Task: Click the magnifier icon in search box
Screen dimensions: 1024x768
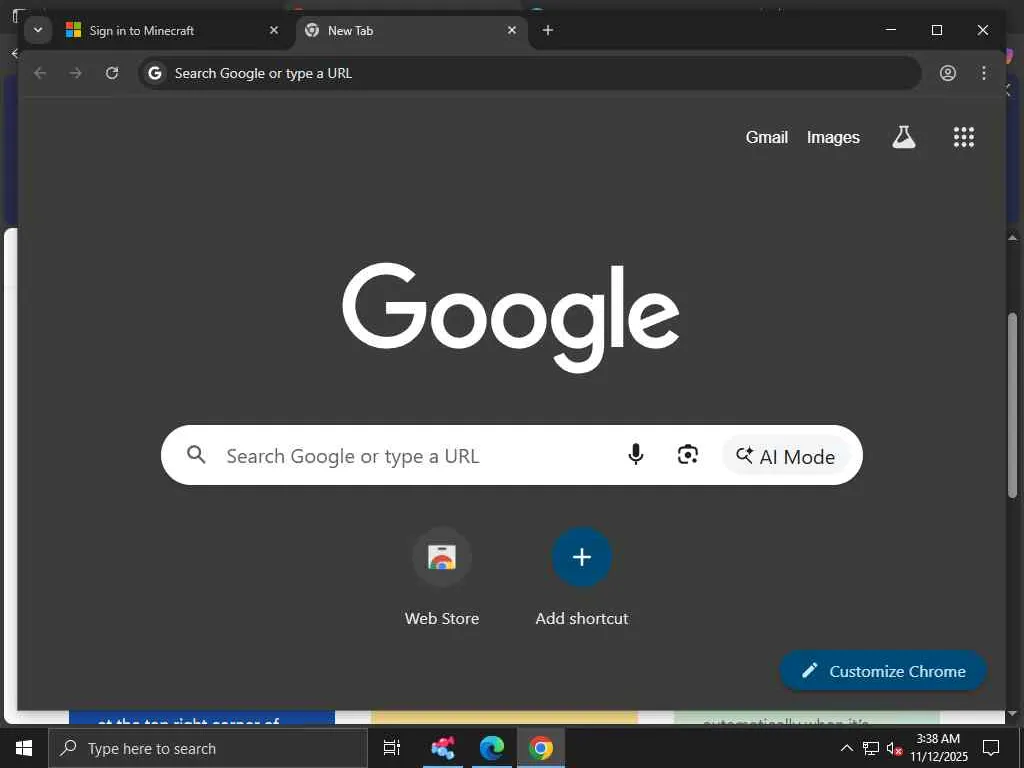Action: pos(196,455)
